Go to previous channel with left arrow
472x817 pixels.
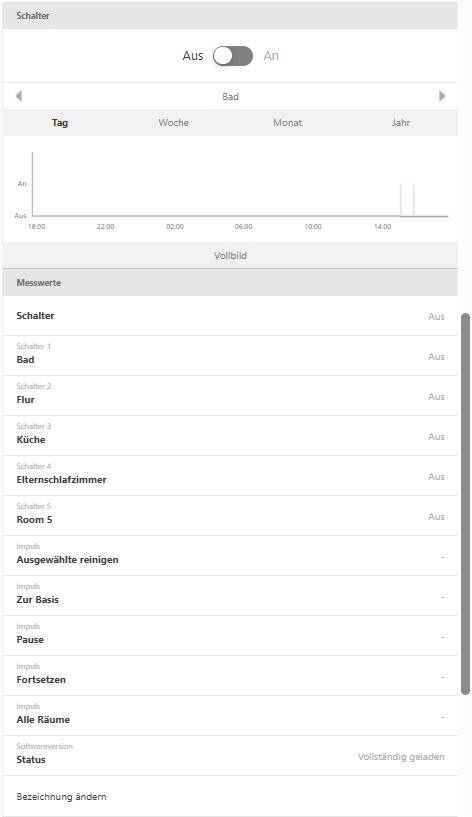coord(19,96)
